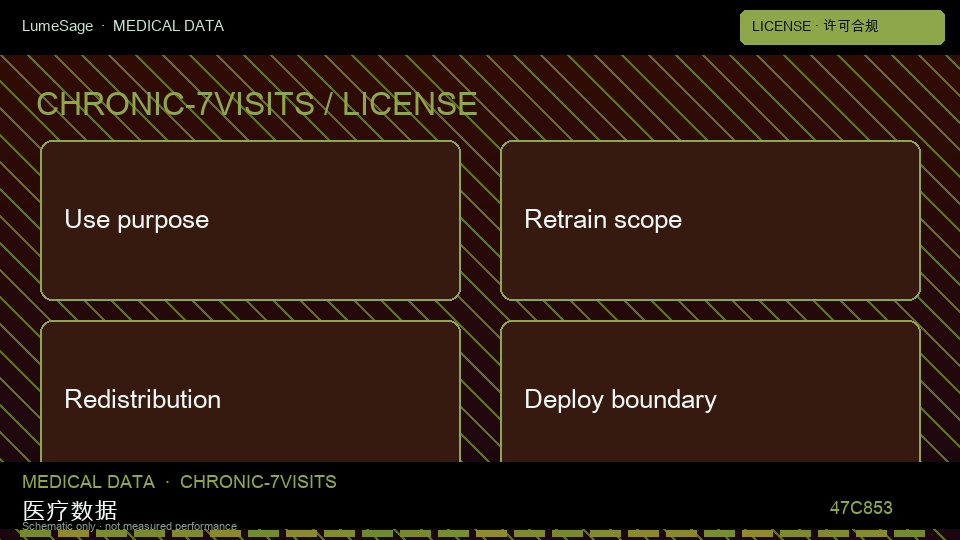960x540 pixels.
Task: Open the Retrain scope card
Action: tap(710, 220)
